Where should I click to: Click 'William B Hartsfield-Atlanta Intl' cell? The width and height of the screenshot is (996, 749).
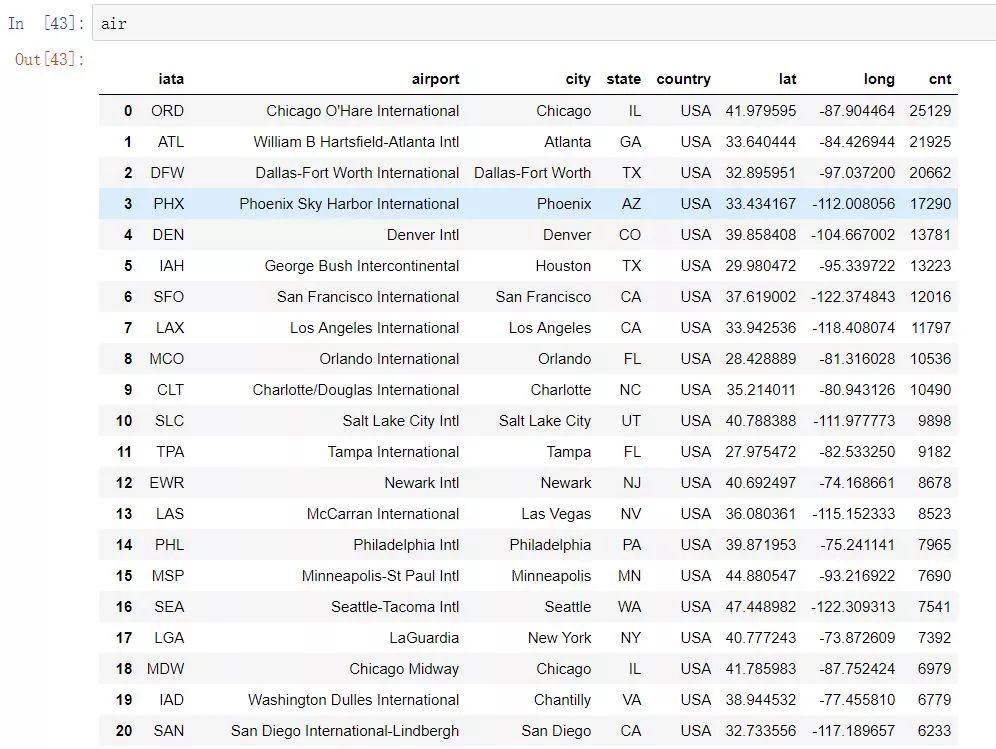[x=356, y=142]
